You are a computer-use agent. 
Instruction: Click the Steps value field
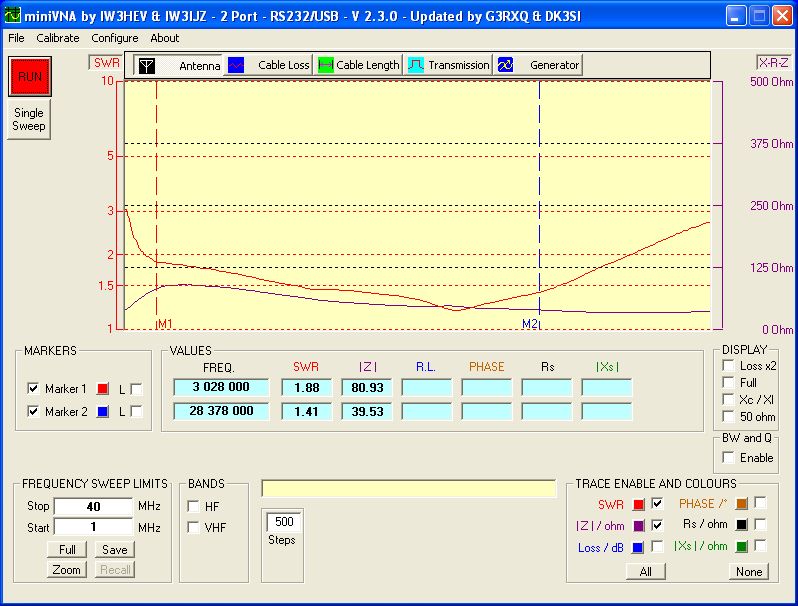[284, 522]
